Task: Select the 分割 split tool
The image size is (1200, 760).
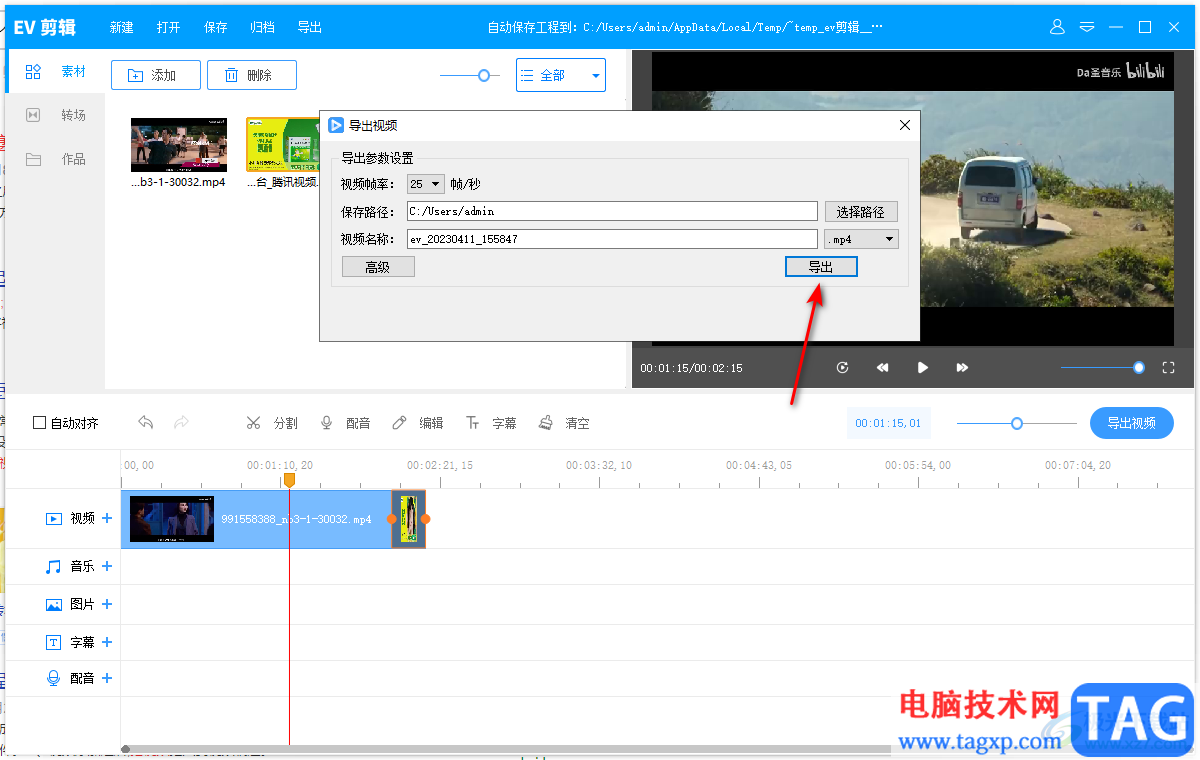Action: coord(272,423)
